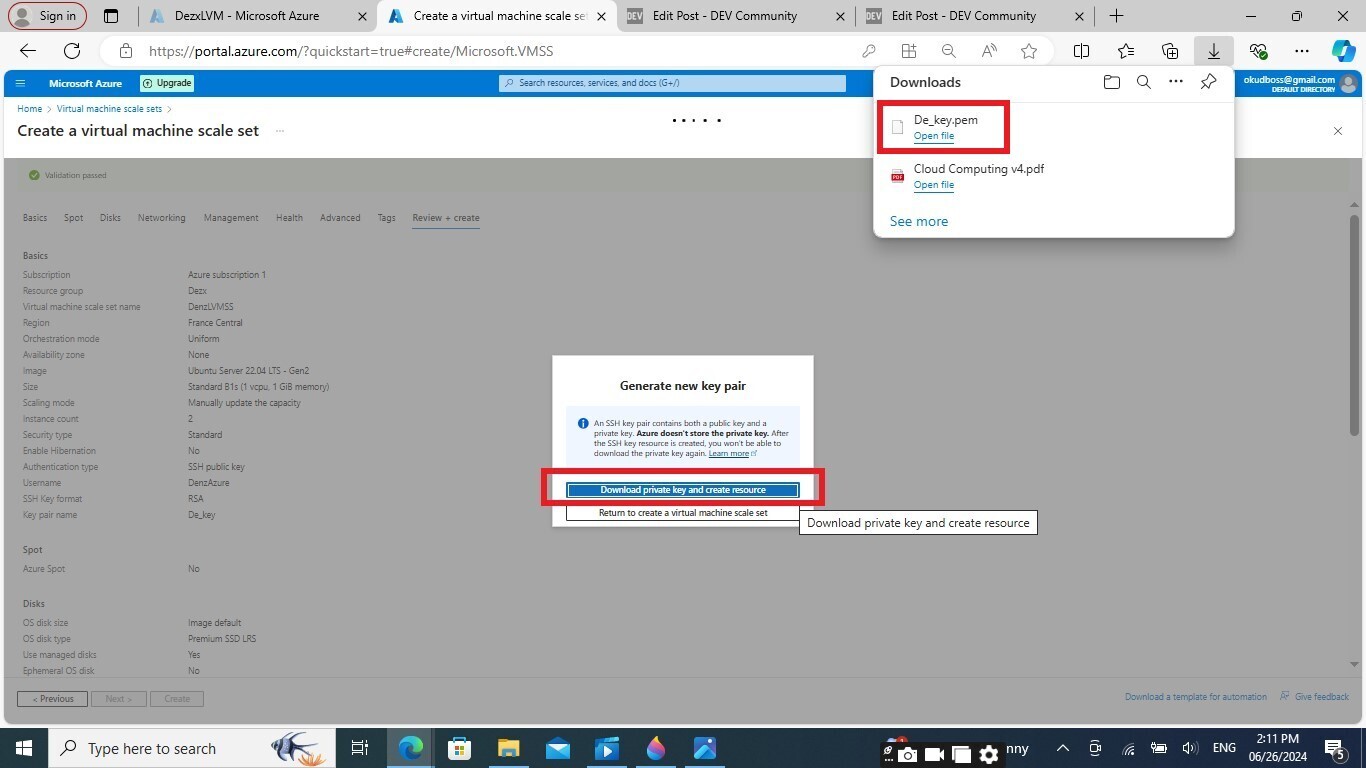This screenshot has height=768, width=1366.
Task: Click the capture settings gear icon
Action: [x=989, y=754]
